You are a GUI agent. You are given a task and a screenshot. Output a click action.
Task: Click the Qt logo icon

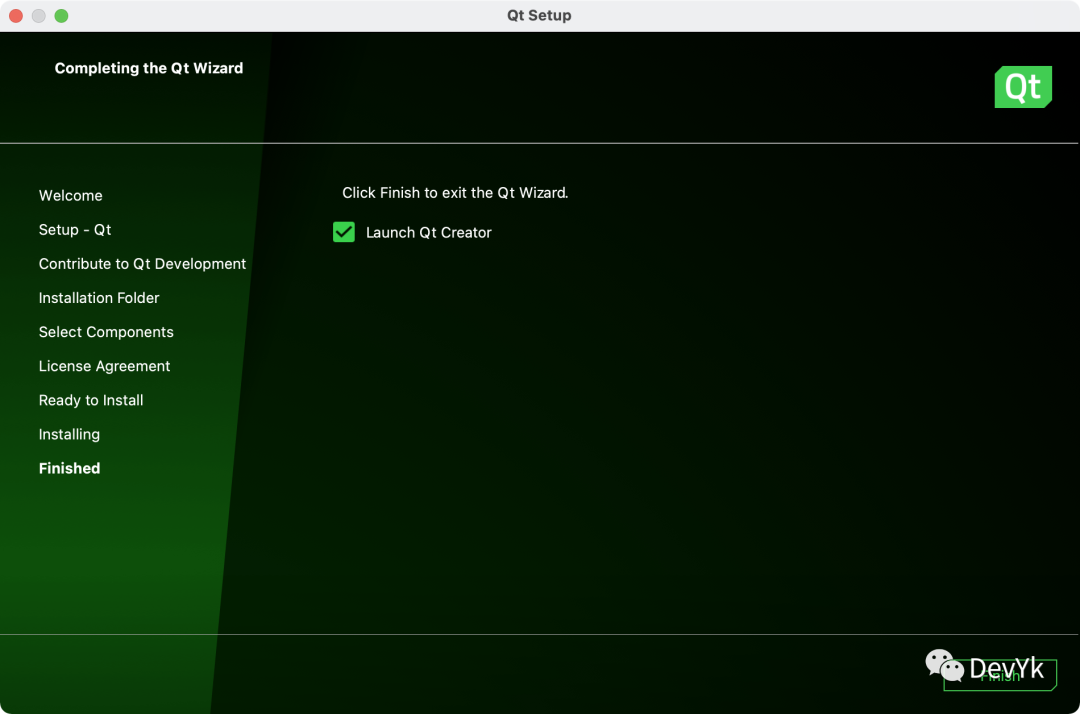click(x=1023, y=87)
